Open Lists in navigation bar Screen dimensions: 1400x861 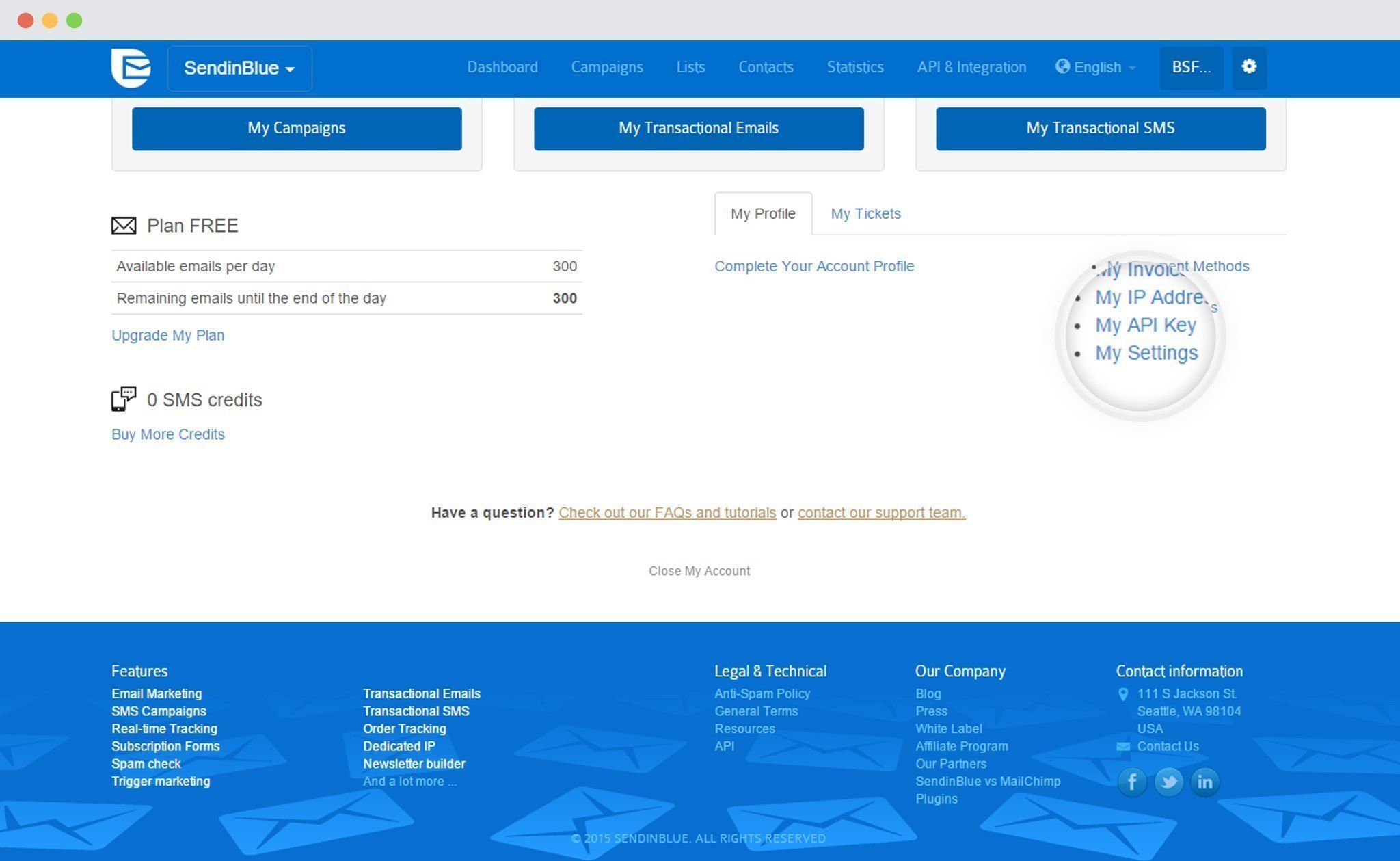[690, 67]
